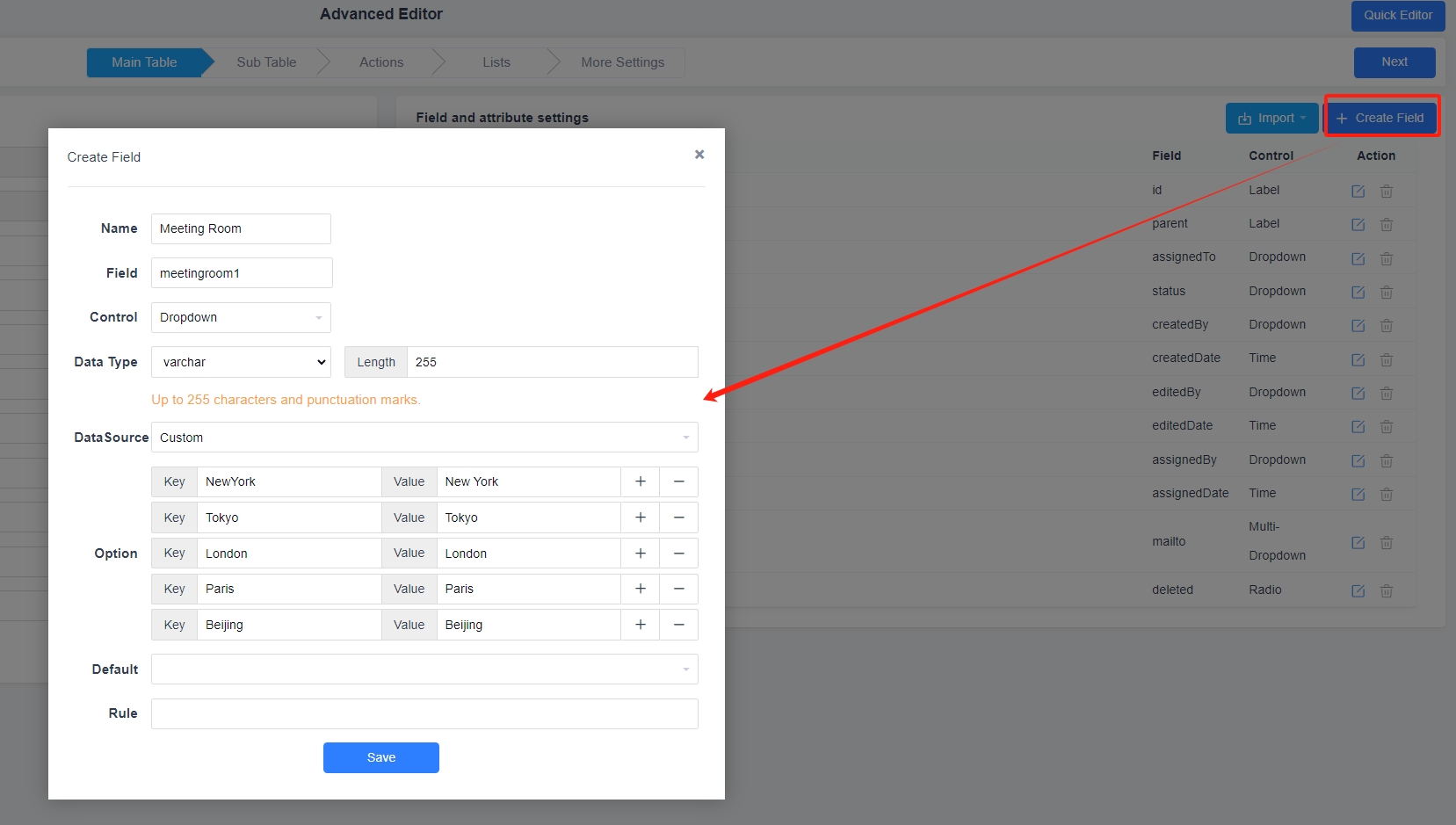
Task: Add an option after the Beijing row
Action: click(640, 625)
